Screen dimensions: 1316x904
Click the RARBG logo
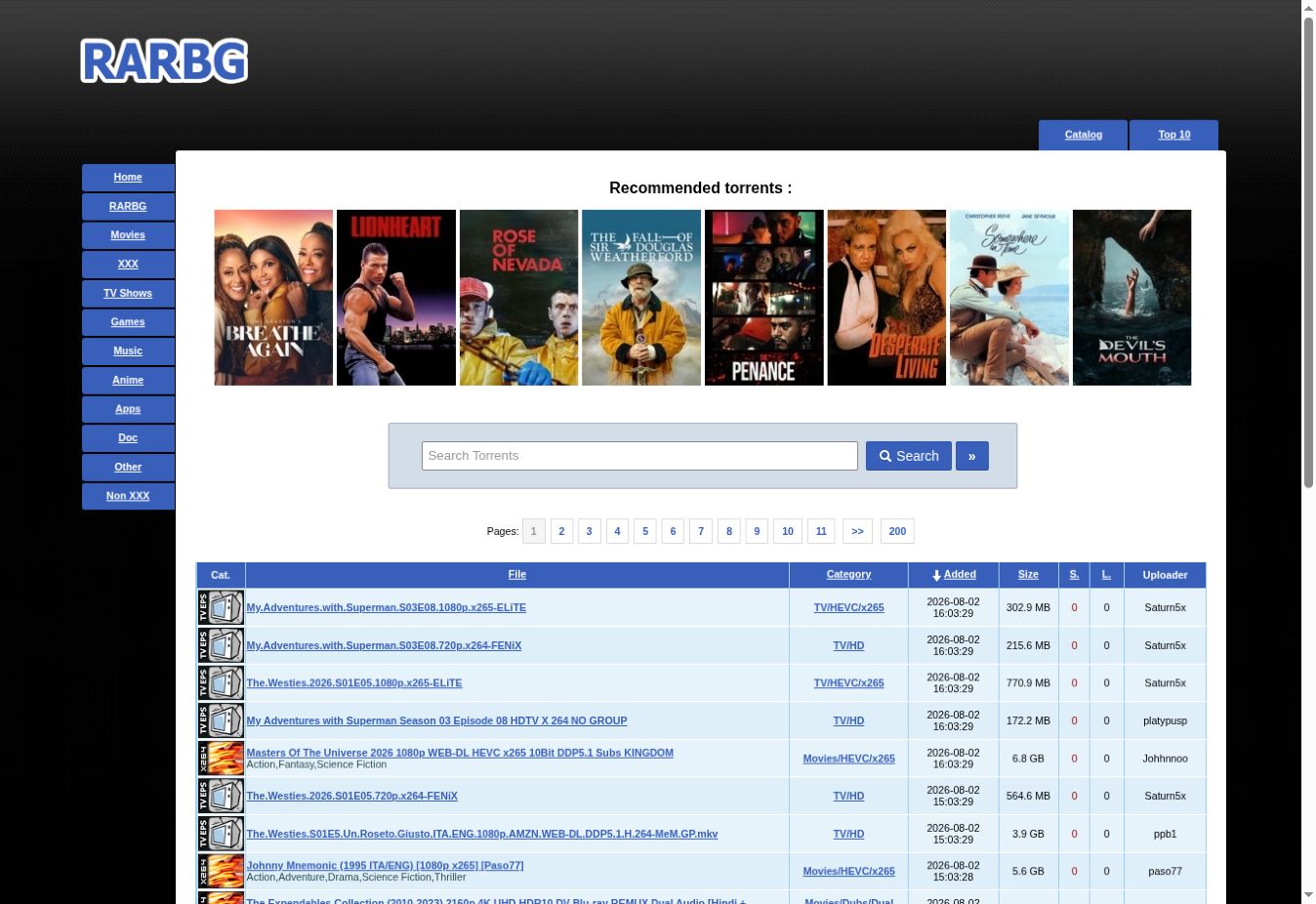click(164, 61)
